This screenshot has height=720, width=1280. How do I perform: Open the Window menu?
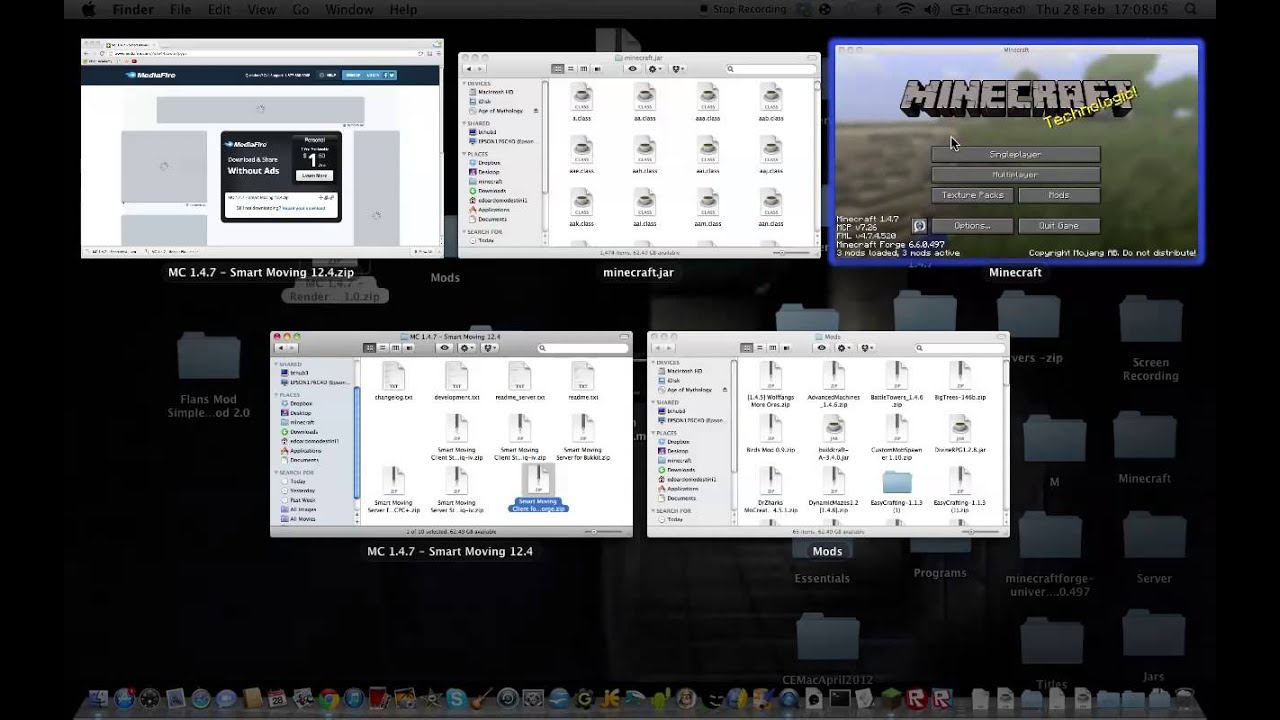[349, 10]
